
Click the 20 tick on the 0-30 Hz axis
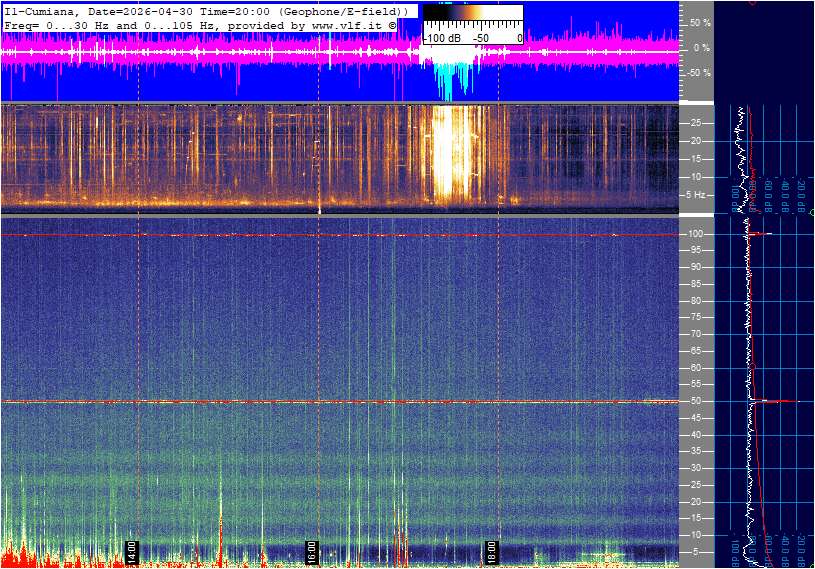point(695,141)
